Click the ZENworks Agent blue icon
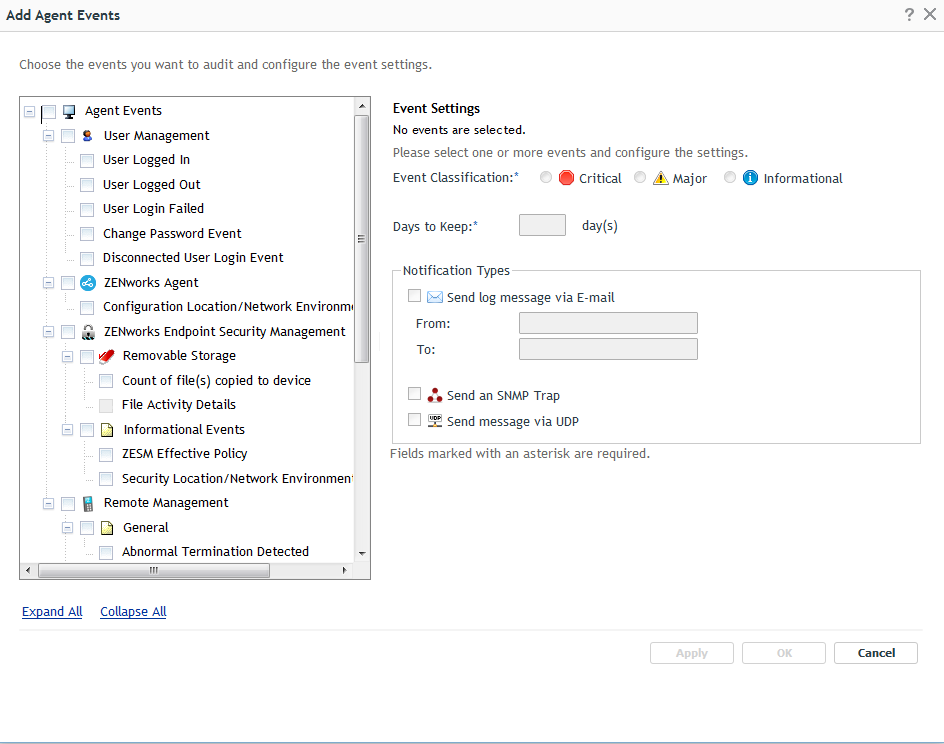The width and height of the screenshot is (944, 744). 88,283
